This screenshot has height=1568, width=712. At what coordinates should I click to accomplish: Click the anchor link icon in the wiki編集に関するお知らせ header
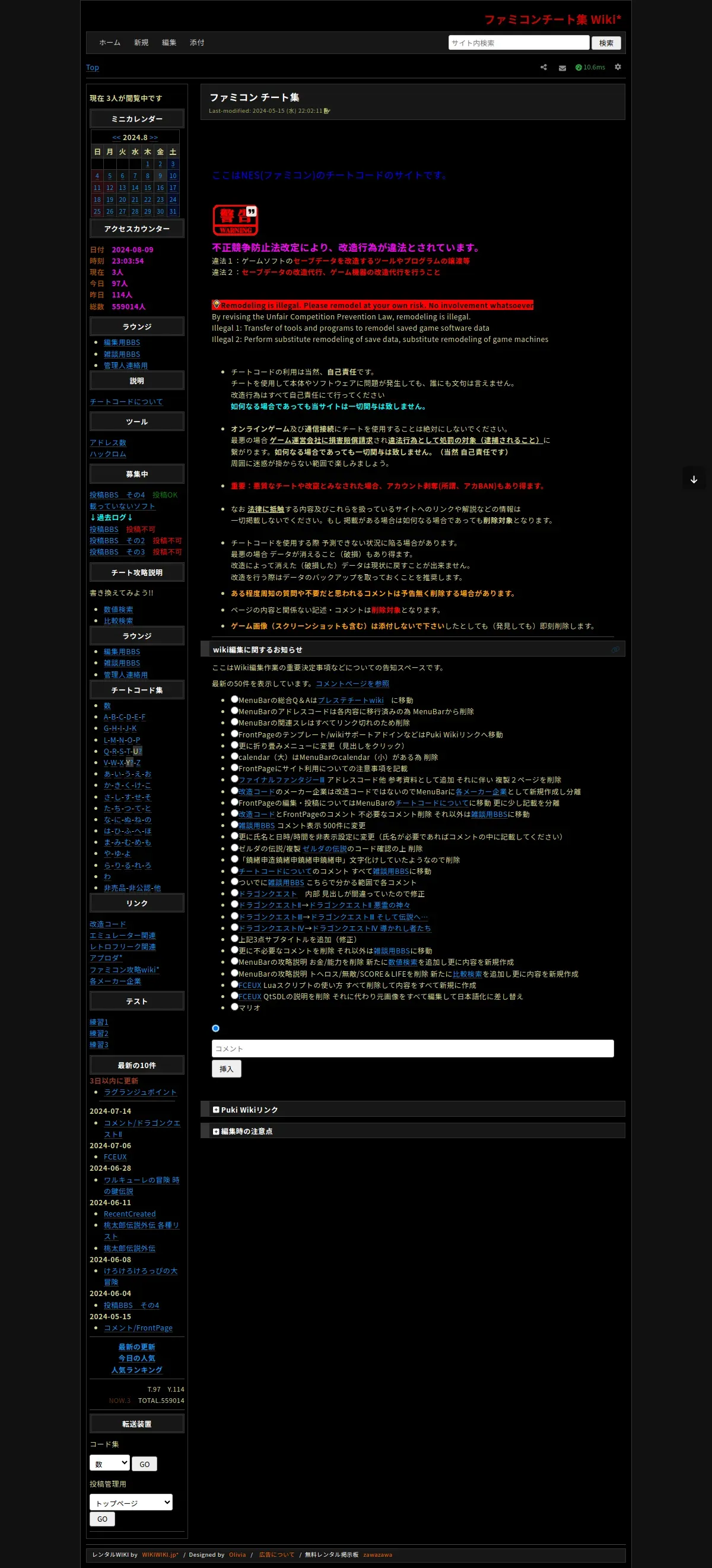click(x=615, y=650)
